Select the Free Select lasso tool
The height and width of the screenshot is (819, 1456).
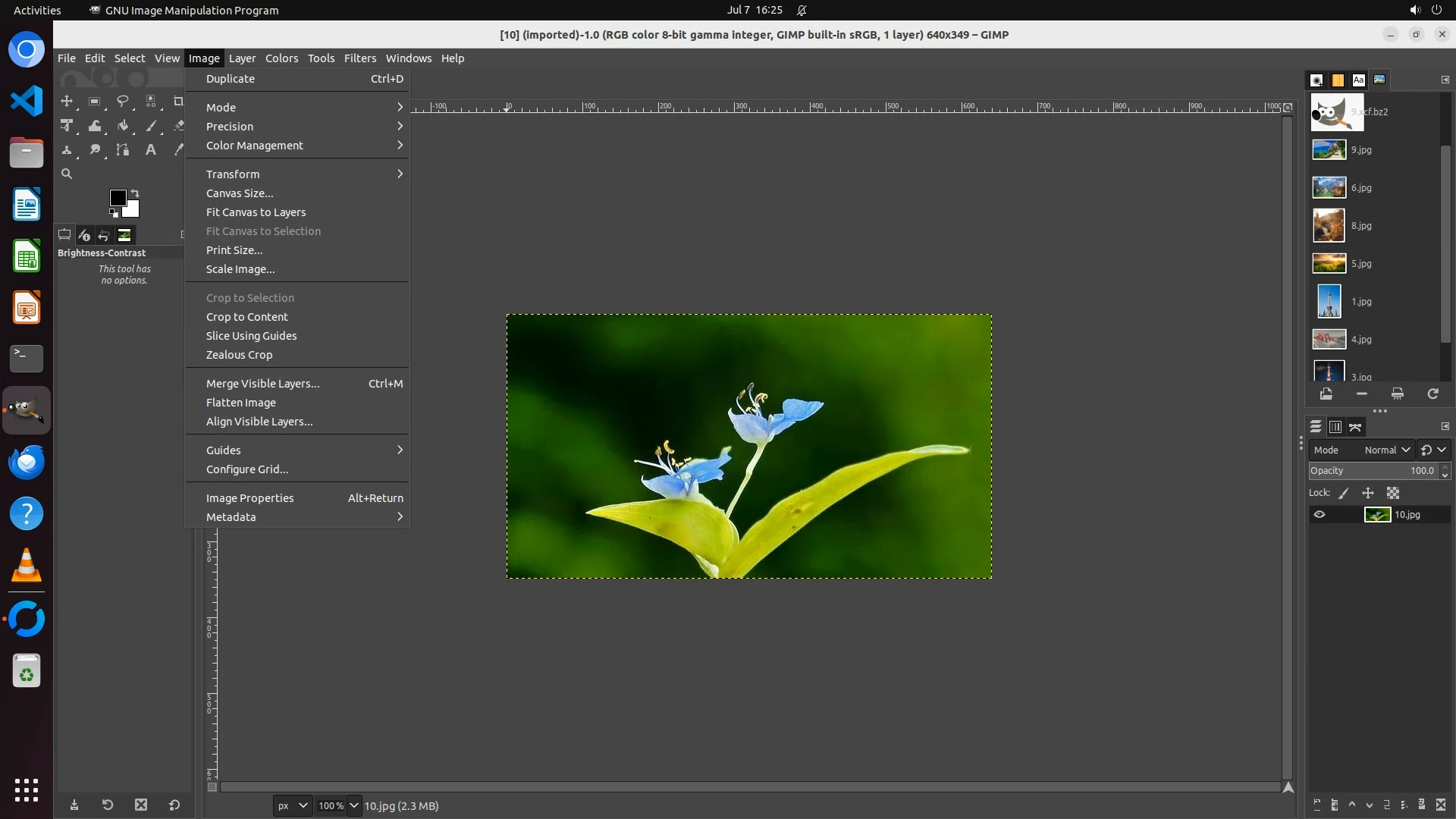[122, 101]
